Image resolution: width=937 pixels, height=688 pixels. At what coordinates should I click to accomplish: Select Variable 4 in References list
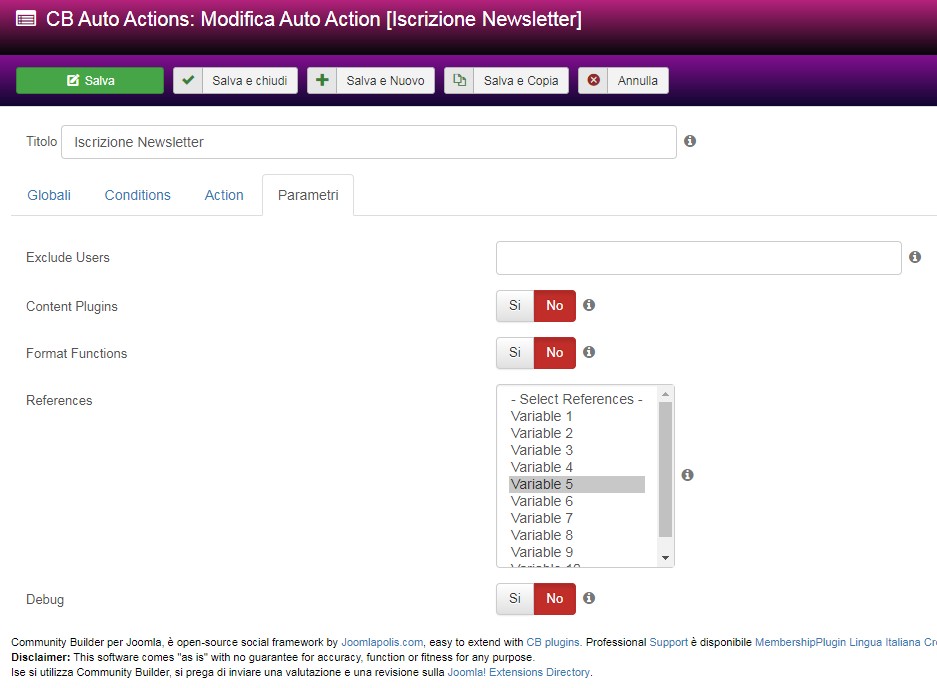tap(577, 467)
